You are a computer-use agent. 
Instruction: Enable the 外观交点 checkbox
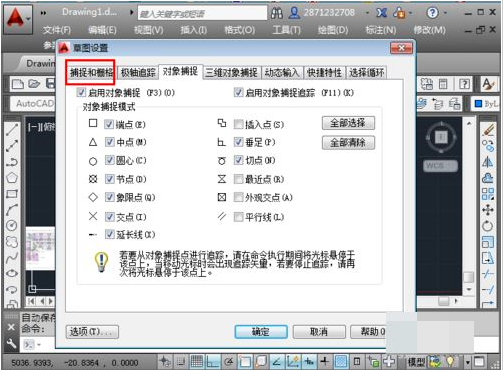[x=238, y=197]
